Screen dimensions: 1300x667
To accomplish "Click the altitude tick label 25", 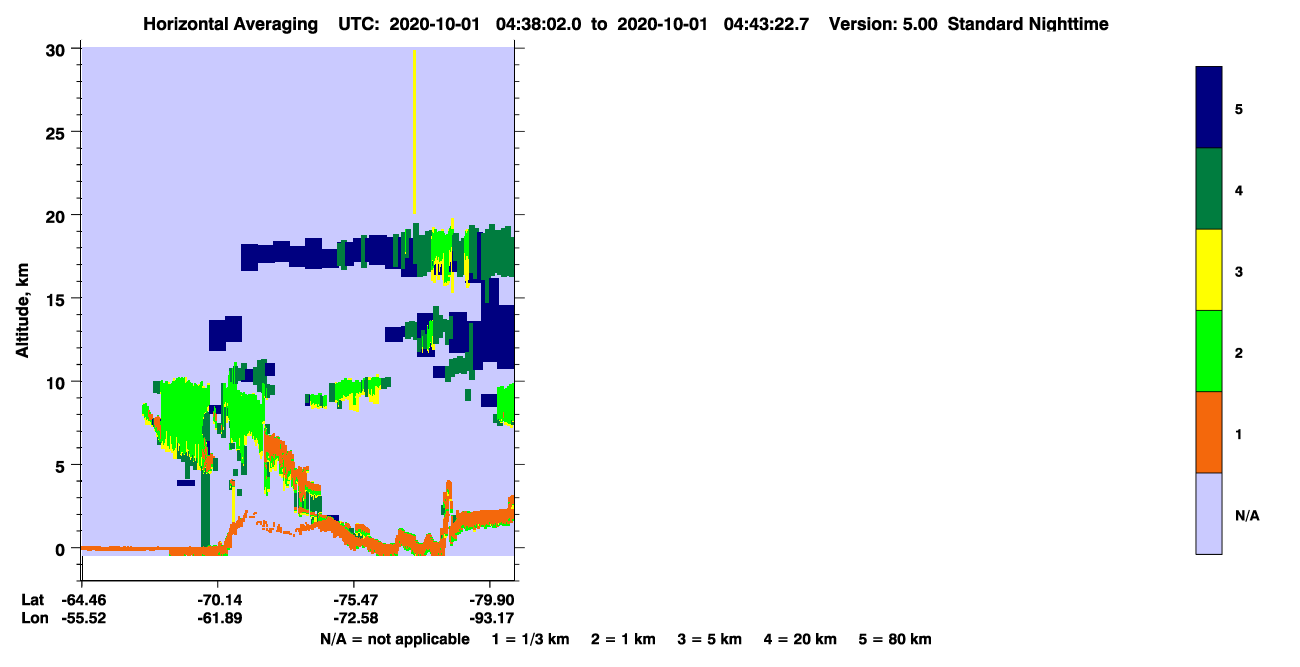I will 58,132.
